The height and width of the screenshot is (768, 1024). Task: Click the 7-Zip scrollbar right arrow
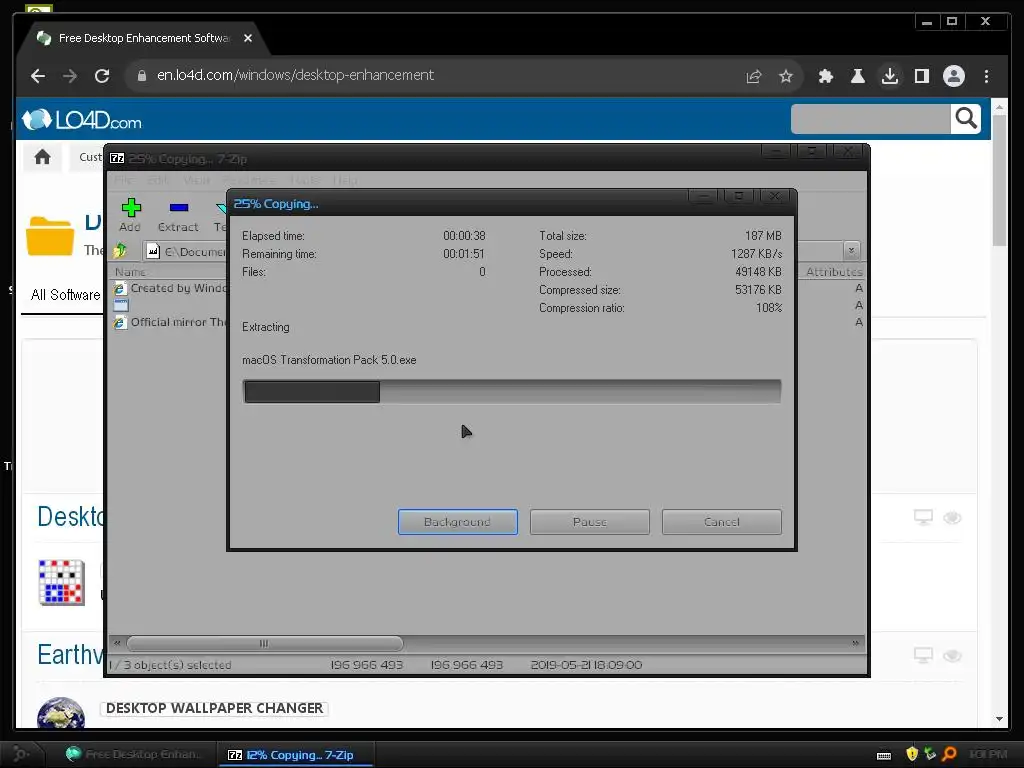856,643
